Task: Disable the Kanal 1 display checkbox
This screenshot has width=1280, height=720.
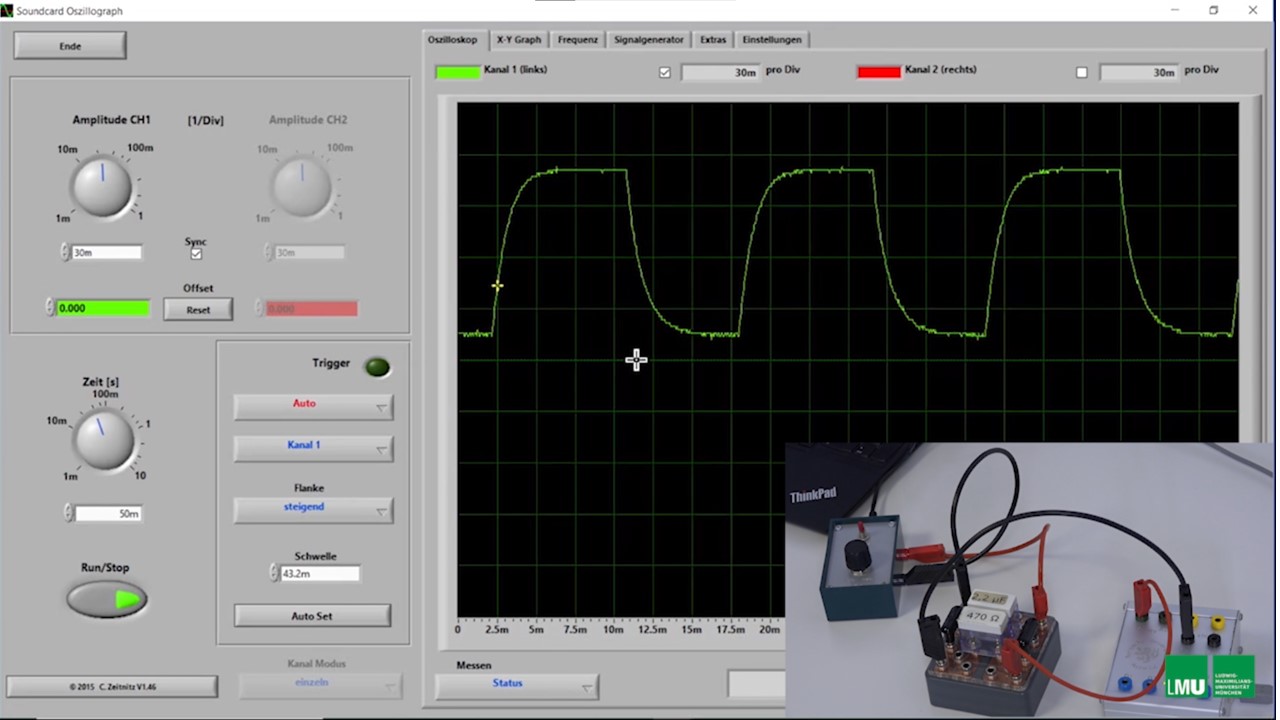Action: [x=665, y=72]
